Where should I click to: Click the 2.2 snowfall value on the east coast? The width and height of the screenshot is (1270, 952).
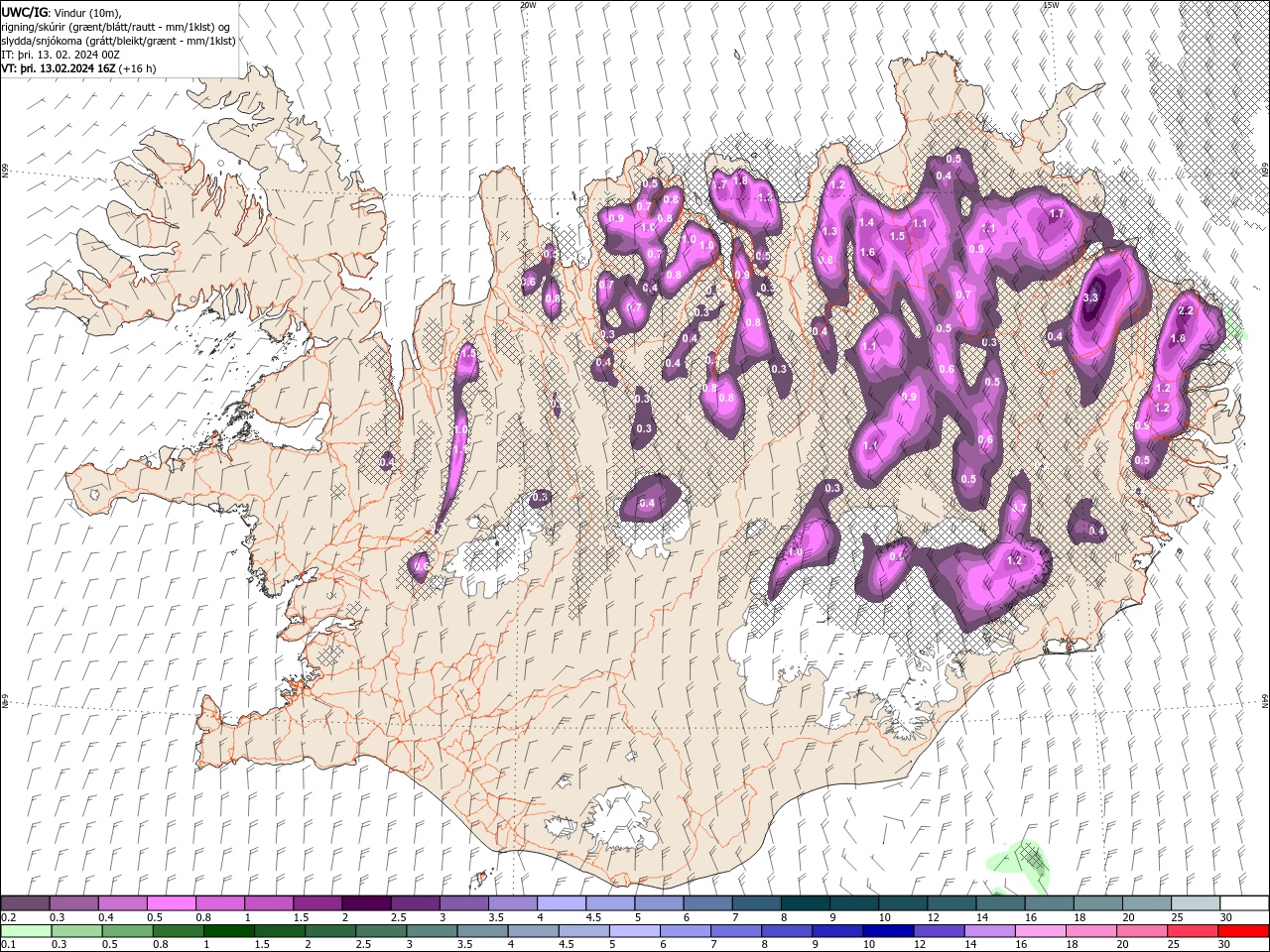(x=1185, y=310)
